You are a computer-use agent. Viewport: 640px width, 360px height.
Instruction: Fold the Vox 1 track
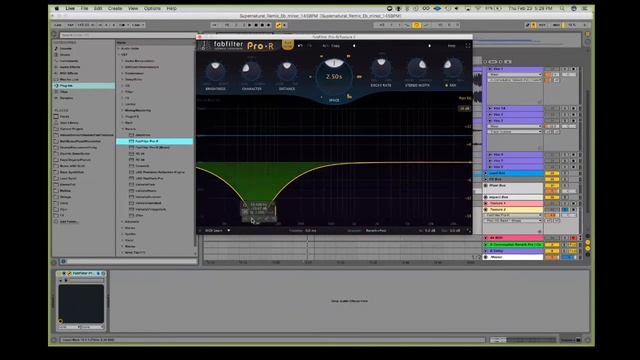[490, 69]
